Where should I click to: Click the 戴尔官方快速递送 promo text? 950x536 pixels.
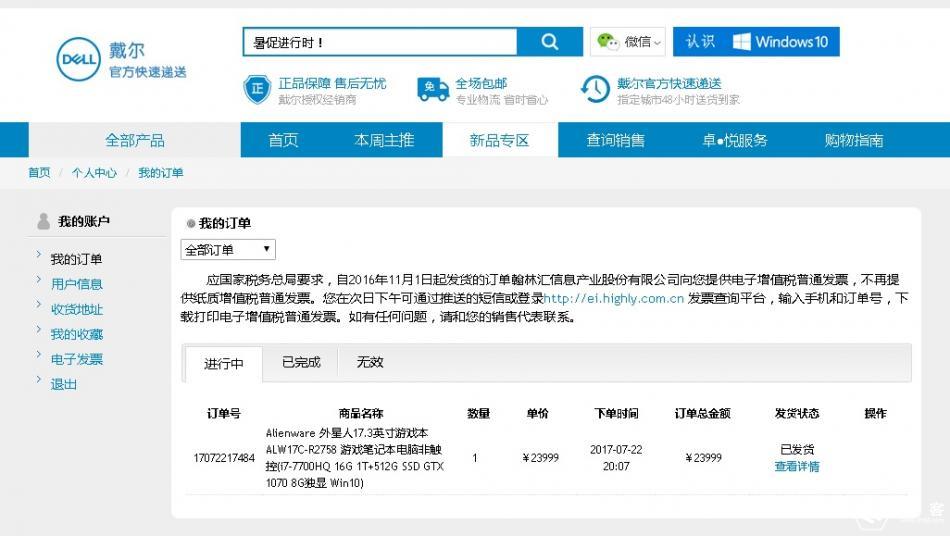669,83
